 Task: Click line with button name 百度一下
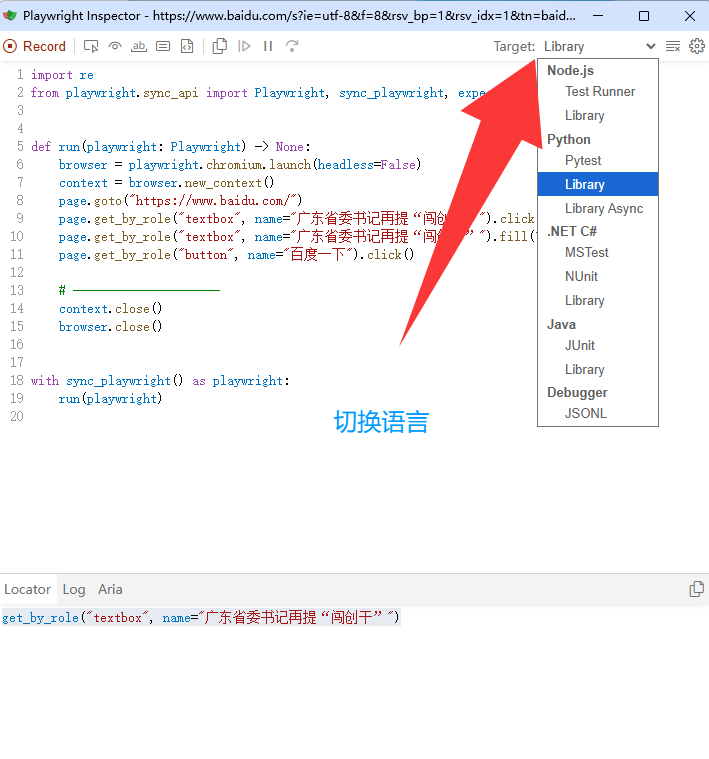[x=236, y=255]
